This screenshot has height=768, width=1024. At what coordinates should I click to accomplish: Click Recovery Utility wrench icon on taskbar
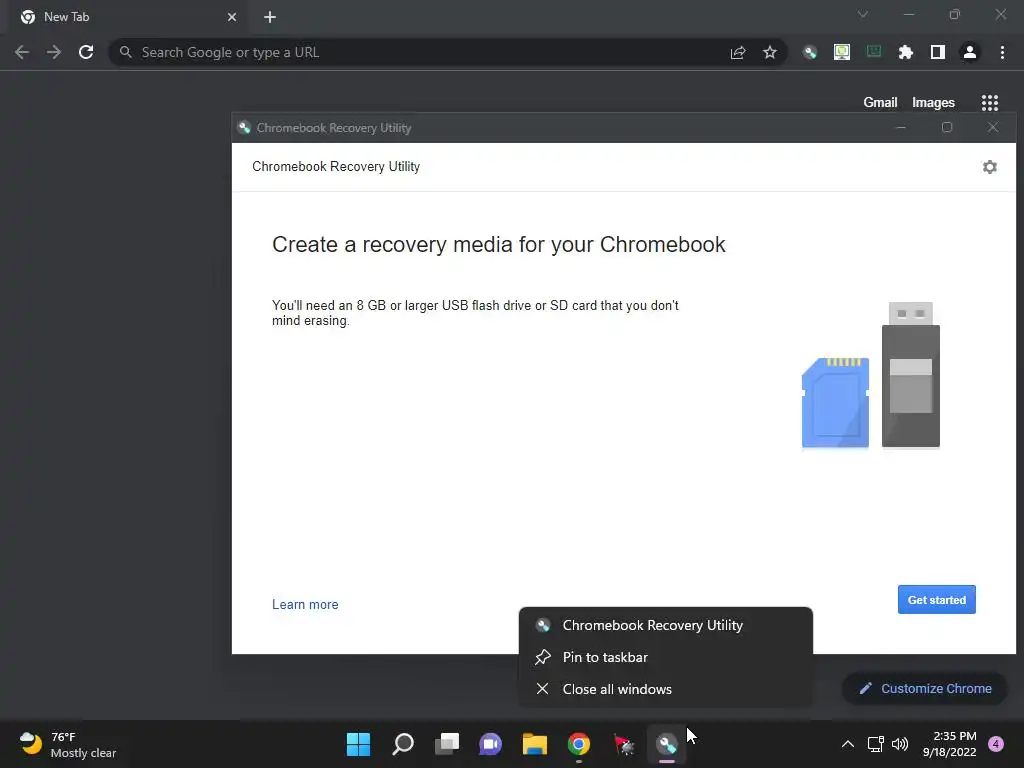coord(667,744)
